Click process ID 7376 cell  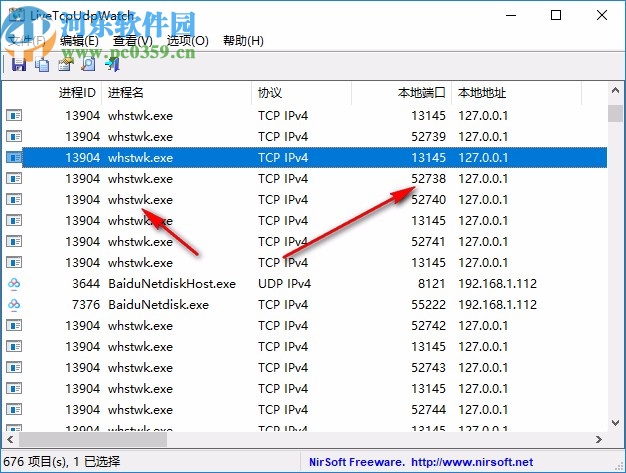coord(86,305)
